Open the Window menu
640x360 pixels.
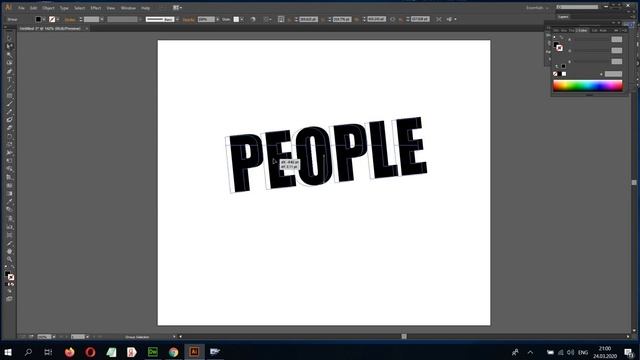click(128, 8)
